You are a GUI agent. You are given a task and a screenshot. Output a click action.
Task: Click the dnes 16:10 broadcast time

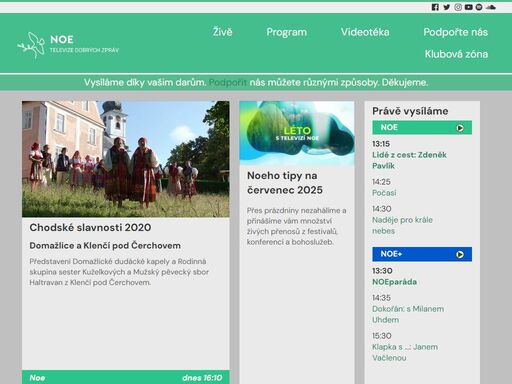click(202, 378)
